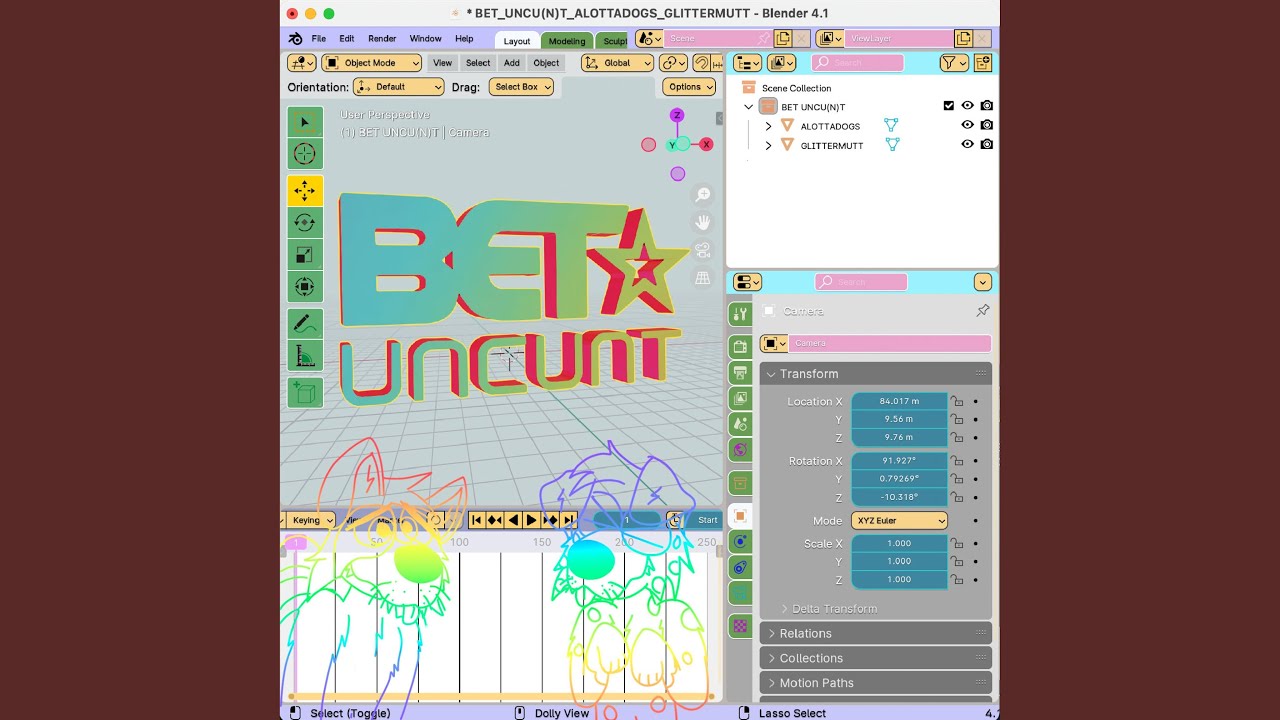
Task: Open Options dropdown in viewport
Action: [x=689, y=87]
